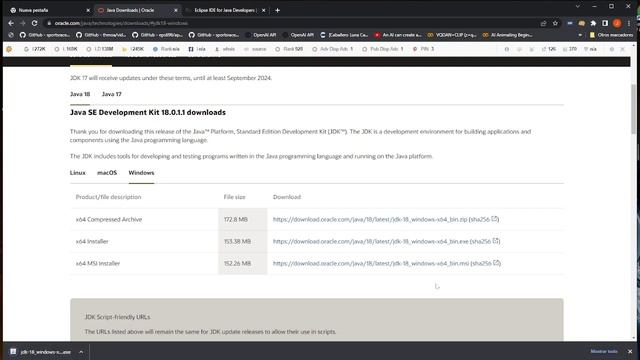Reload the Oracle downloads page
Image resolution: width=640 pixels, height=360 pixels.
(x=34, y=23)
